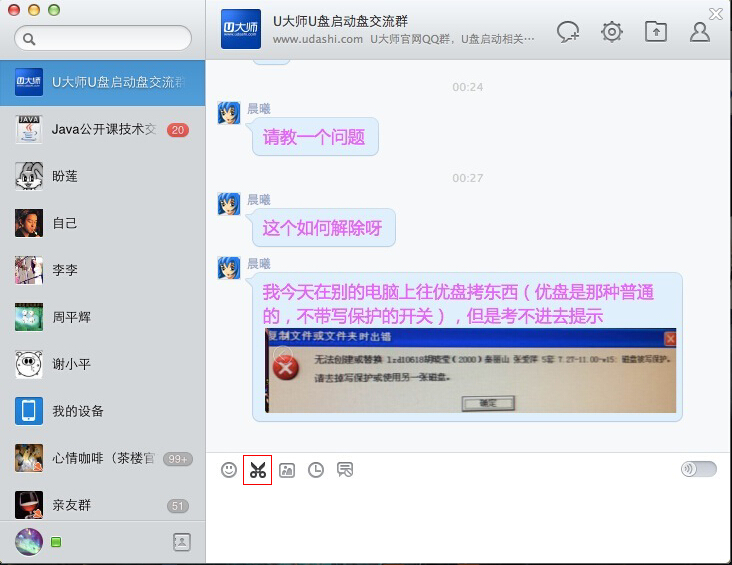Click the 20 unread badge on Java group

point(178,130)
